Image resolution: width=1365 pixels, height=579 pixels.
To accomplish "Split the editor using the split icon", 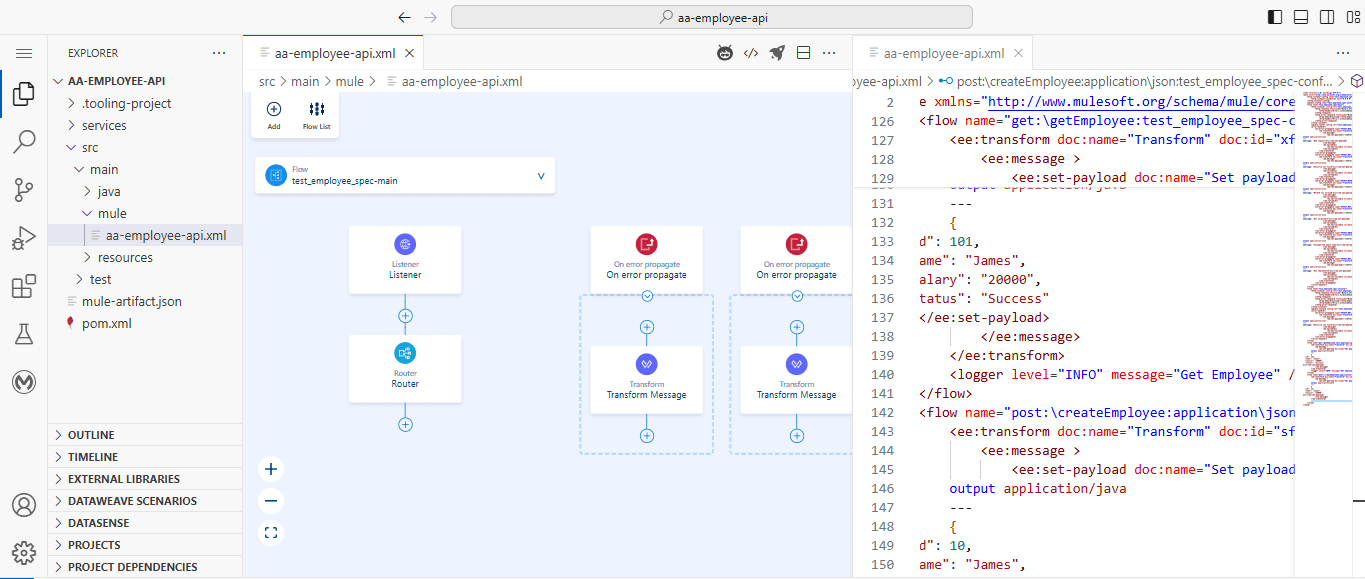I will 803,52.
